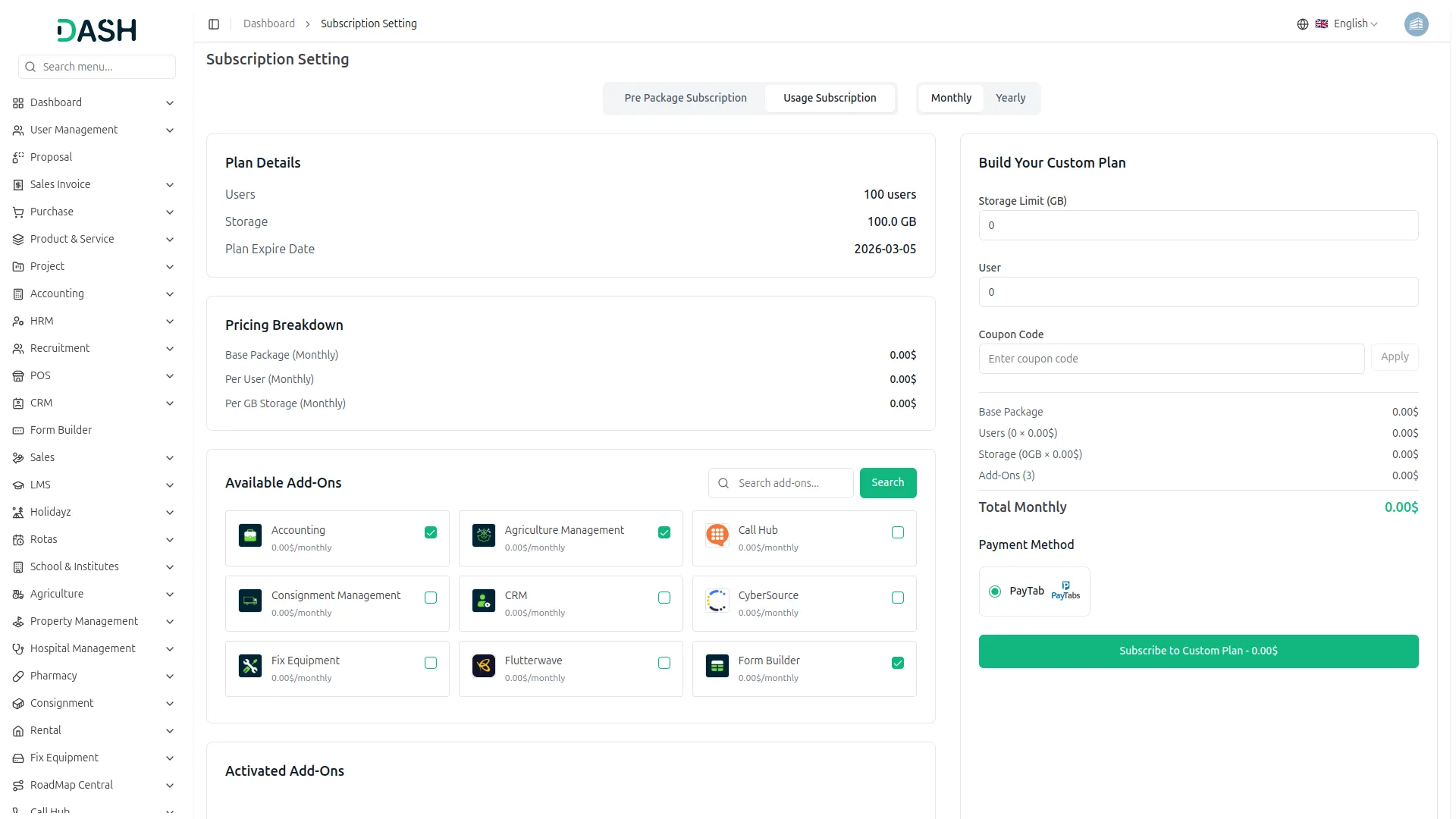The width and height of the screenshot is (1456, 819).
Task: Select the PayTab radio button
Action: 995,591
